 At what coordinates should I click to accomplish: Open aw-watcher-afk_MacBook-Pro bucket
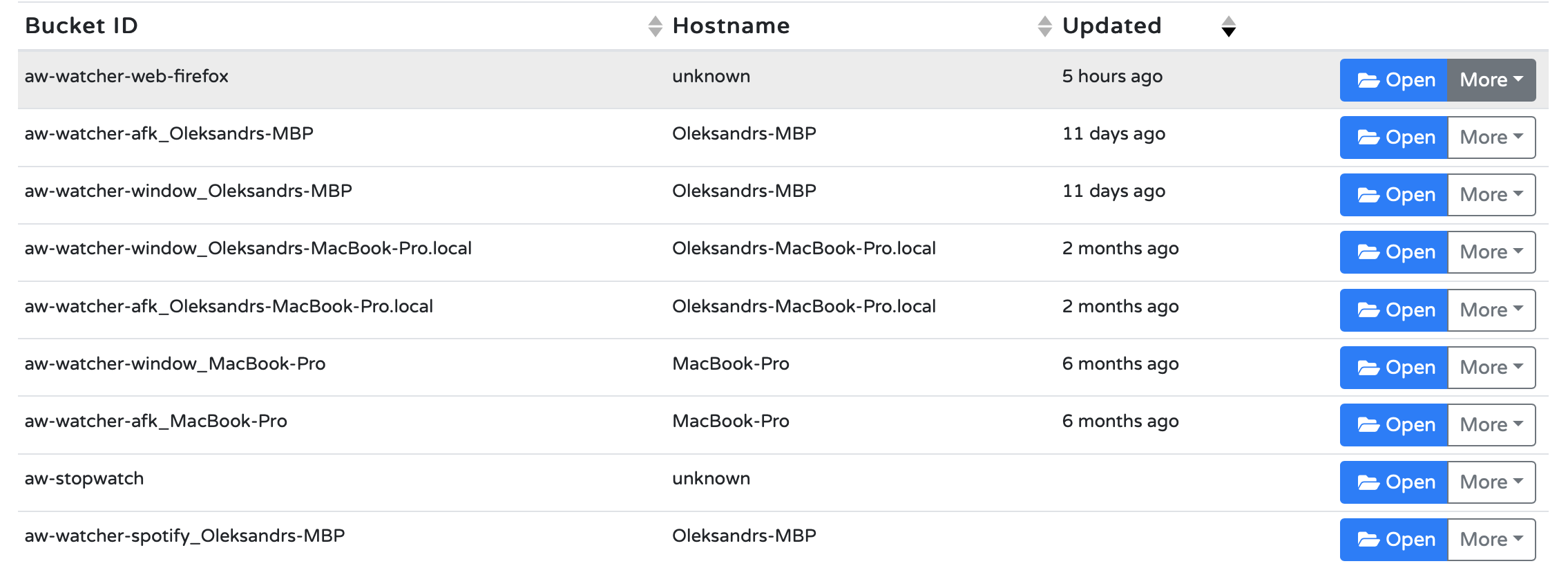pos(1394,425)
